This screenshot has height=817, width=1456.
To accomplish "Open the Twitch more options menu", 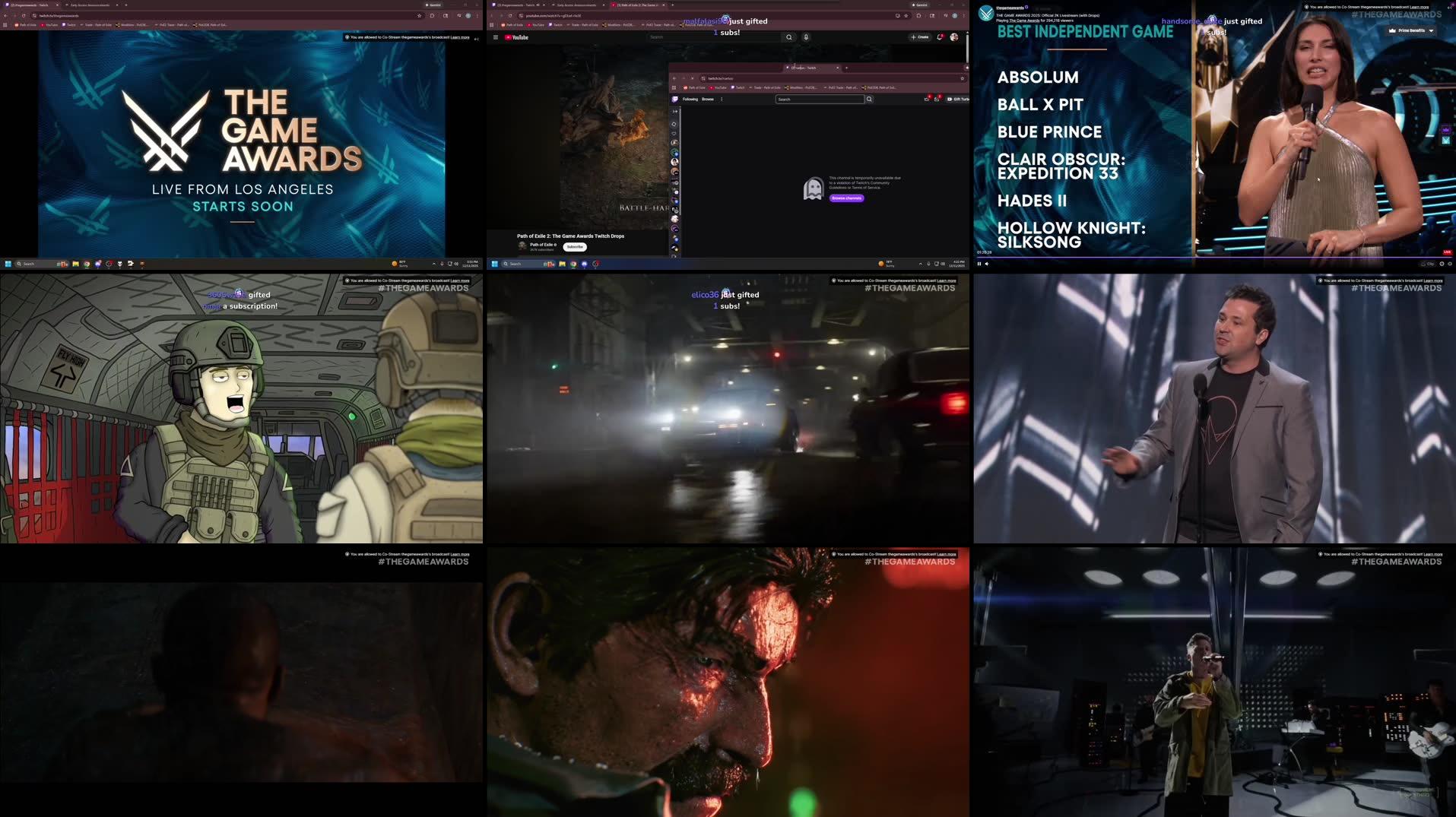I will pyautogui.click(x=722, y=99).
